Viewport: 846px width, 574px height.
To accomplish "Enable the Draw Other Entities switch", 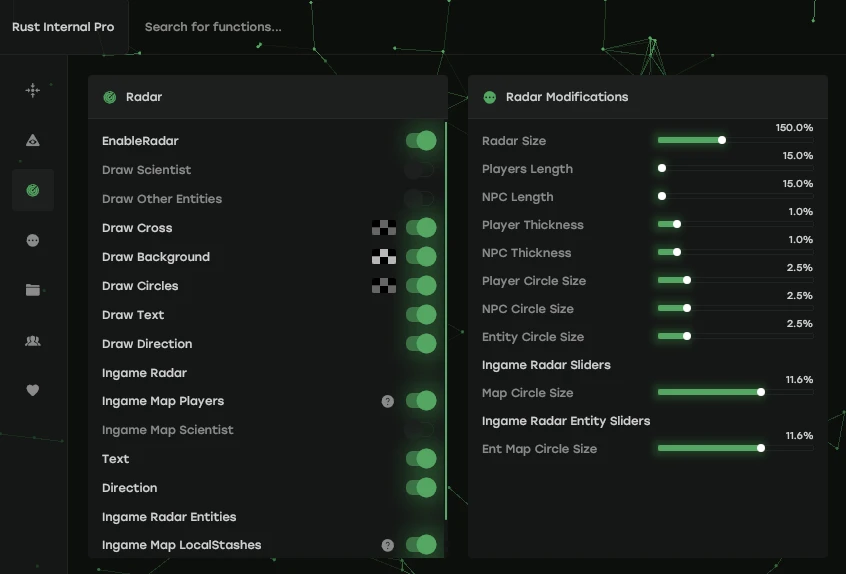I will (x=420, y=199).
